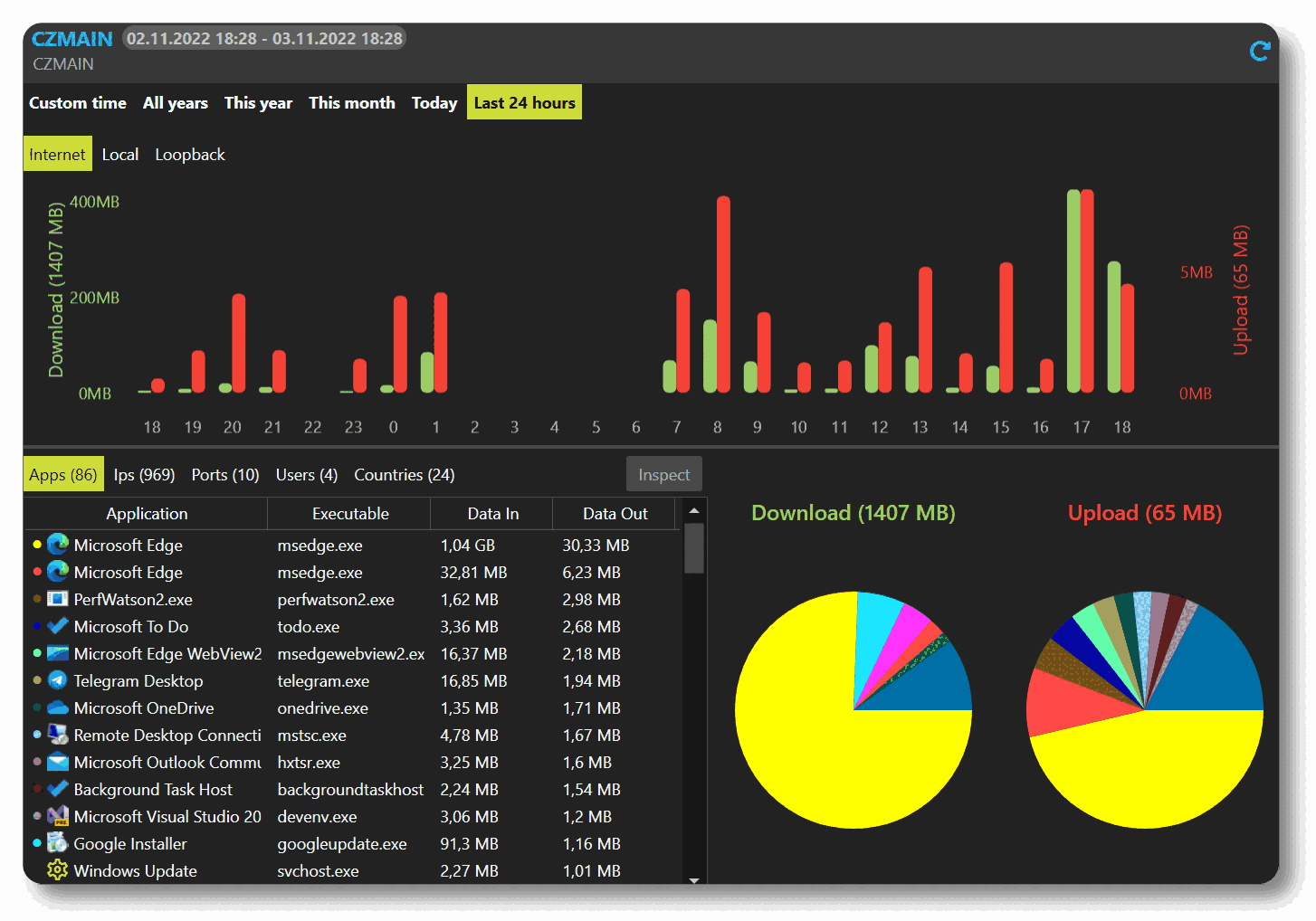Switch to Local traffic view
This screenshot has height=921, width=1316.
tap(120, 154)
